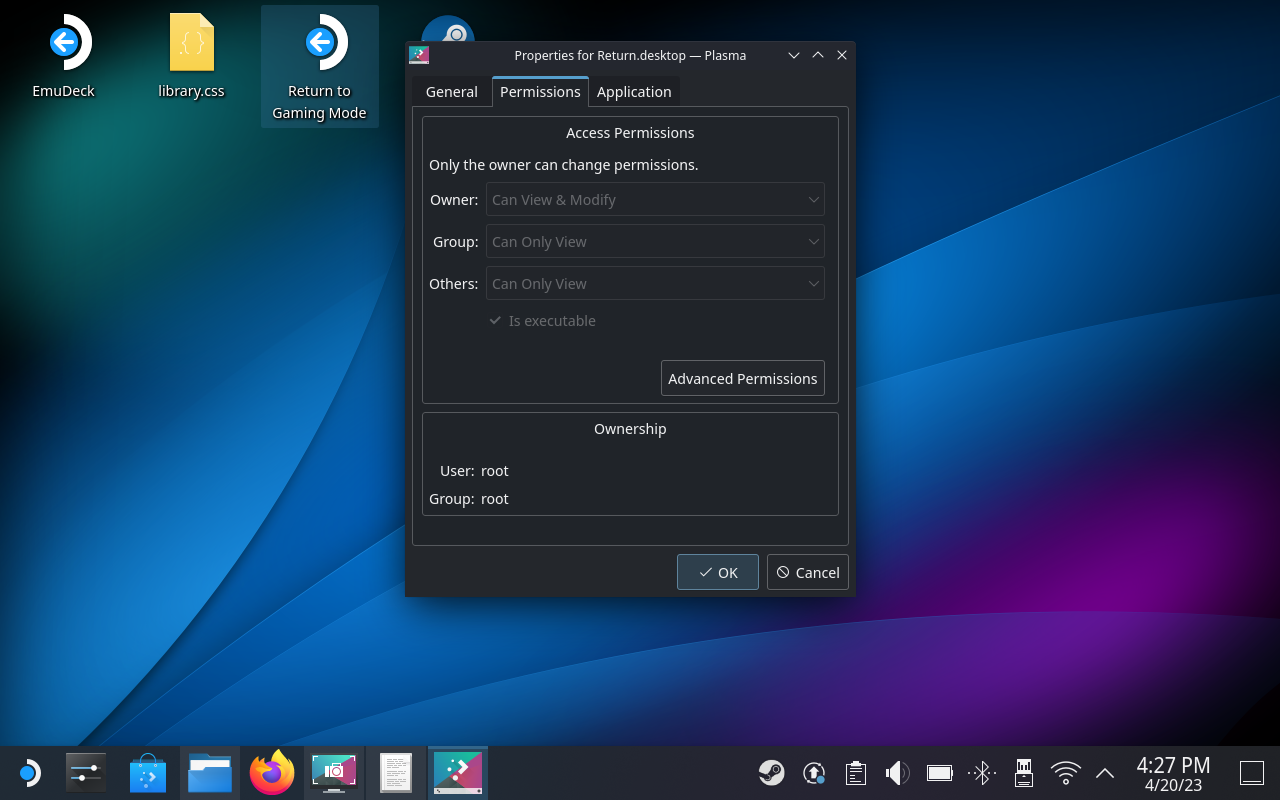The width and height of the screenshot is (1280, 800).
Task: Toggle the Is executable checkbox
Action: point(496,320)
